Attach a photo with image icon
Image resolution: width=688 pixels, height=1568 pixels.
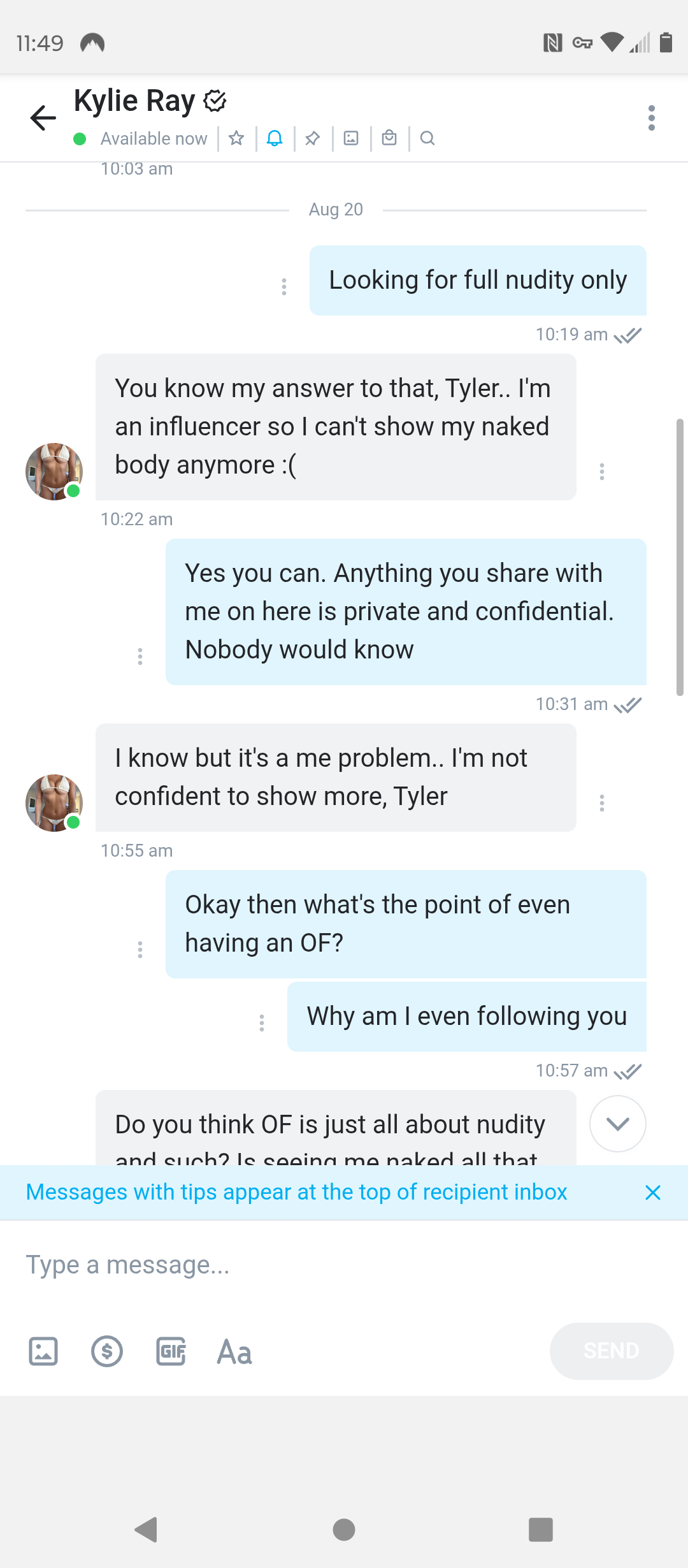pyautogui.click(x=43, y=1351)
